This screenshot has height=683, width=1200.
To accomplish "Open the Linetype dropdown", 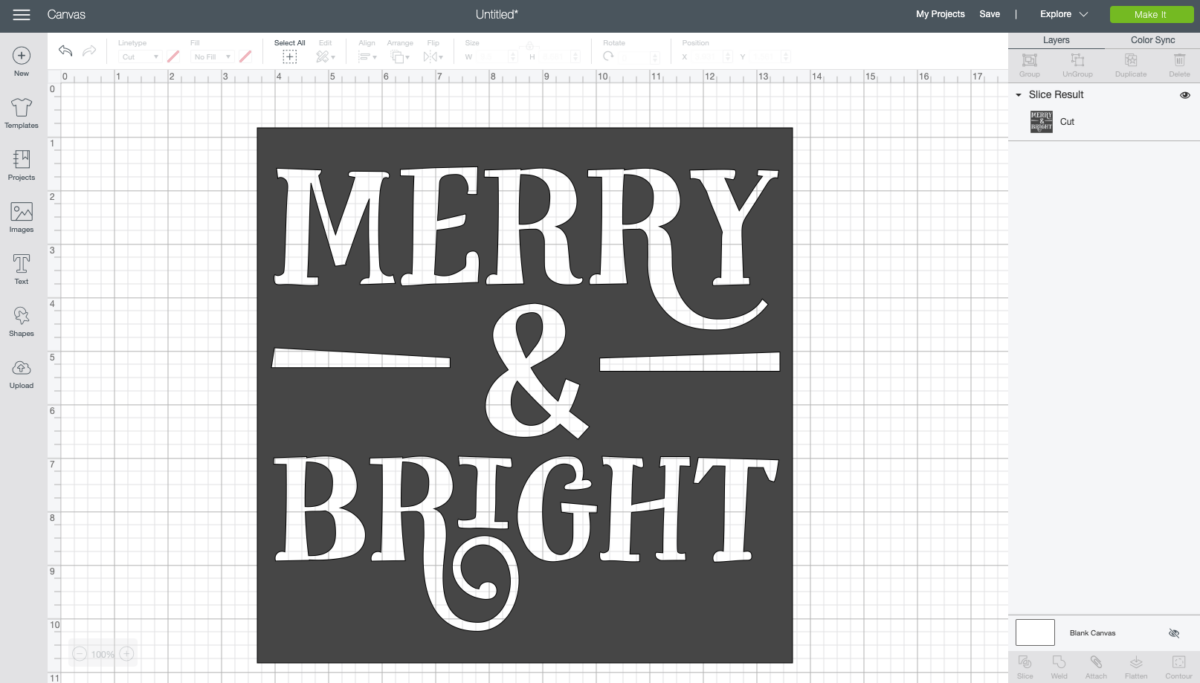I will pyautogui.click(x=139, y=57).
